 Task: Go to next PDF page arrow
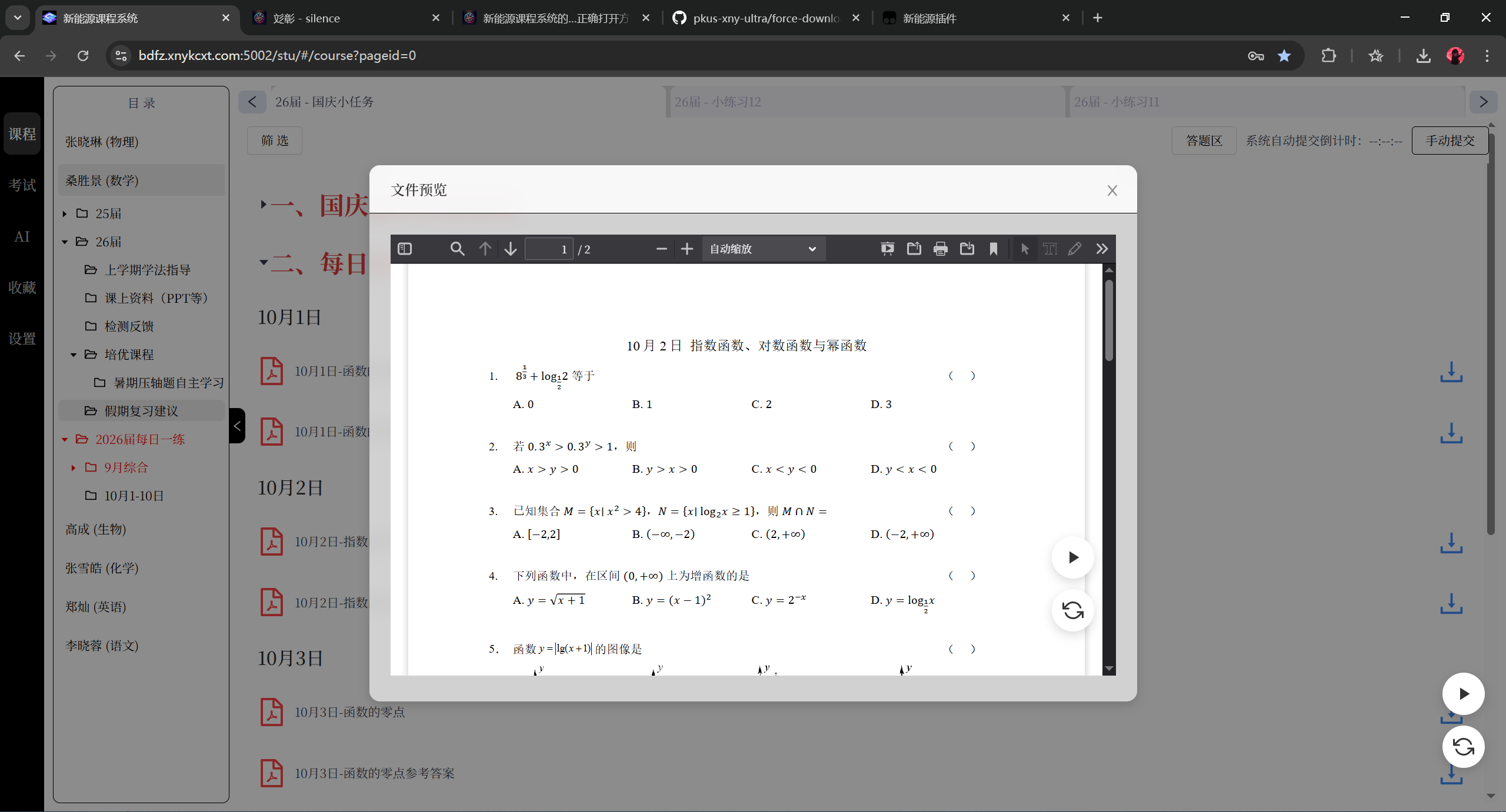click(510, 249)
